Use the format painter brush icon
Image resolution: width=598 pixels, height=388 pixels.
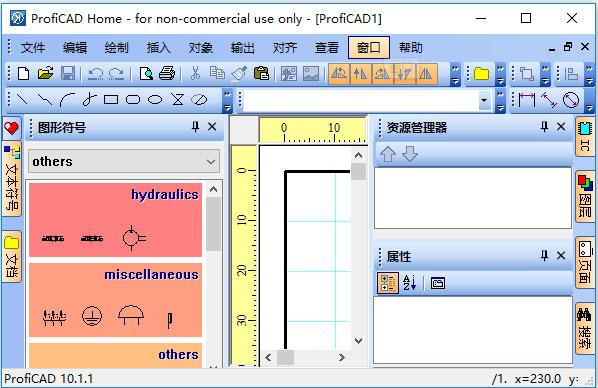239,74
